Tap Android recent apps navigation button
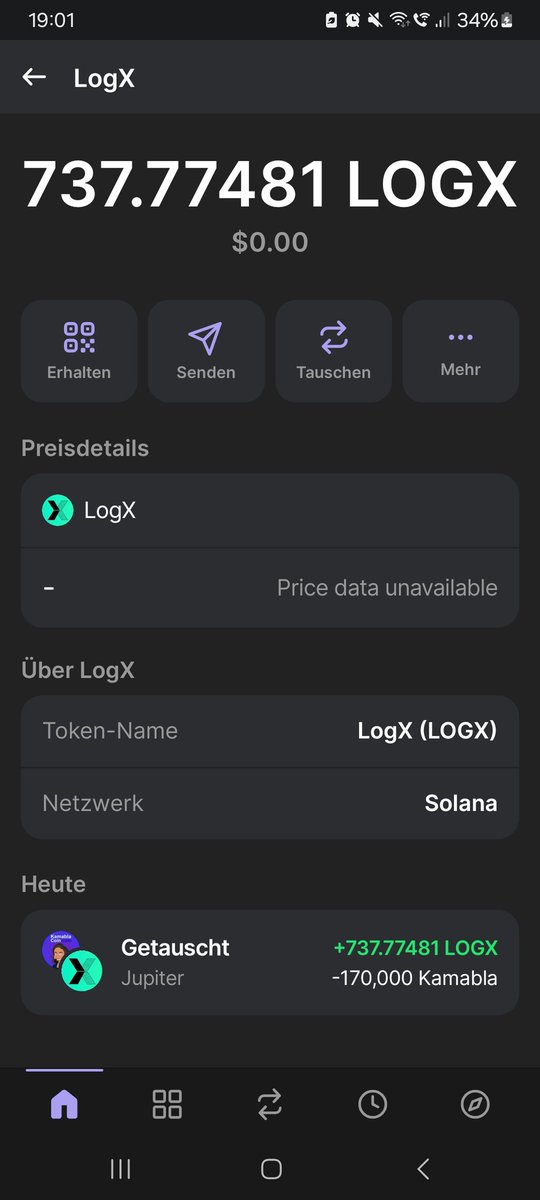This screenshot has height=1200, width=540. [x=121, y=1168]
